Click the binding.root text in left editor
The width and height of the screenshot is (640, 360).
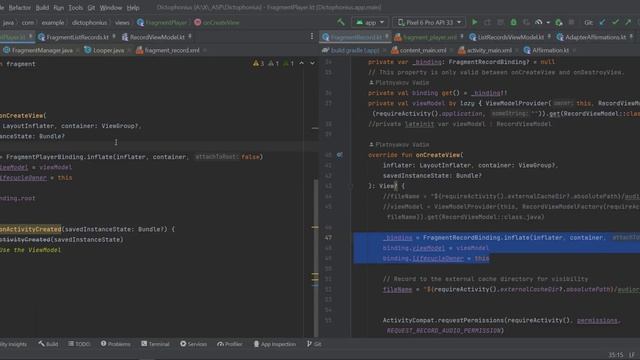[18, 198]
